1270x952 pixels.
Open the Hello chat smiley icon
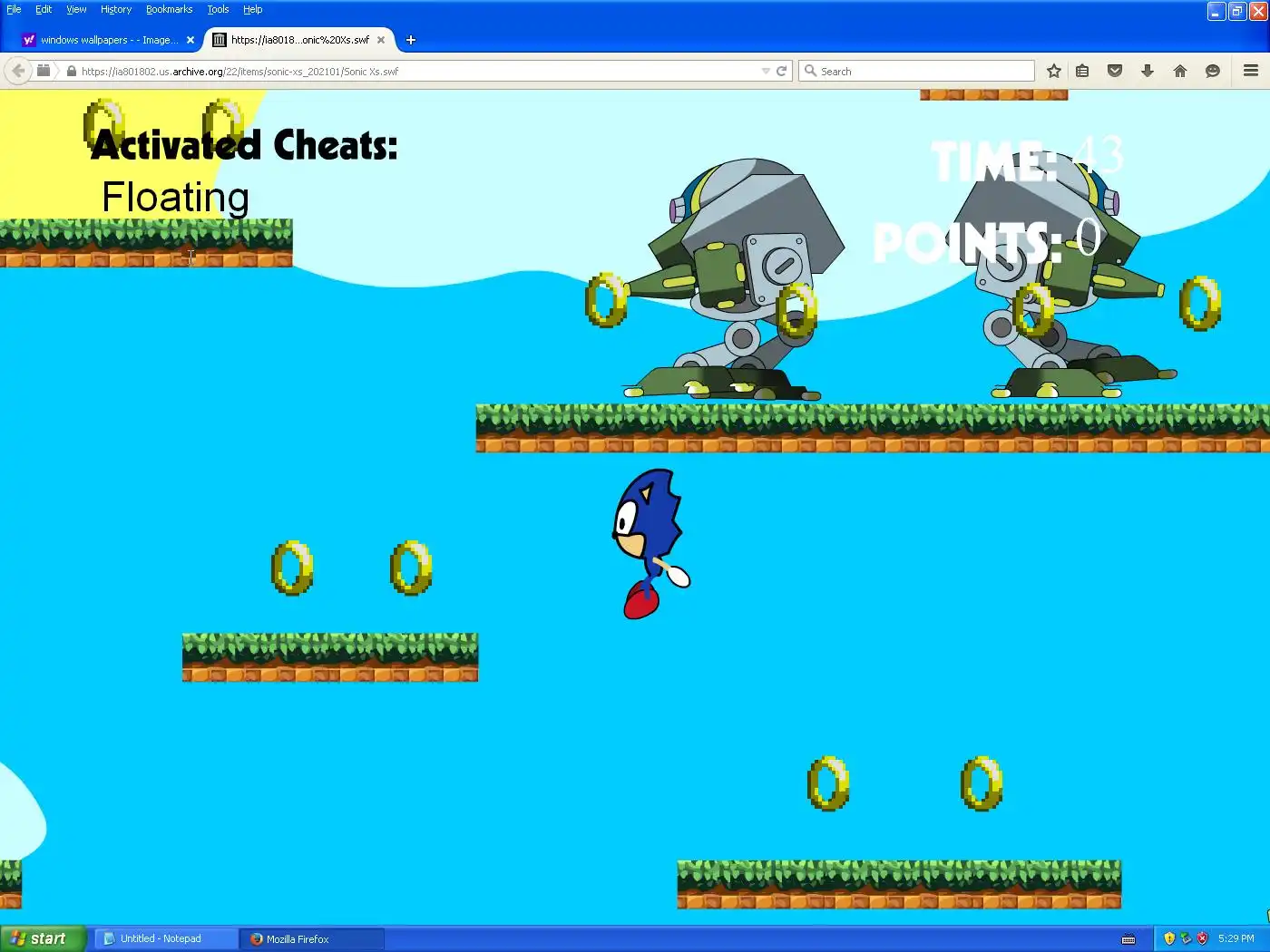click(1212, 71)
